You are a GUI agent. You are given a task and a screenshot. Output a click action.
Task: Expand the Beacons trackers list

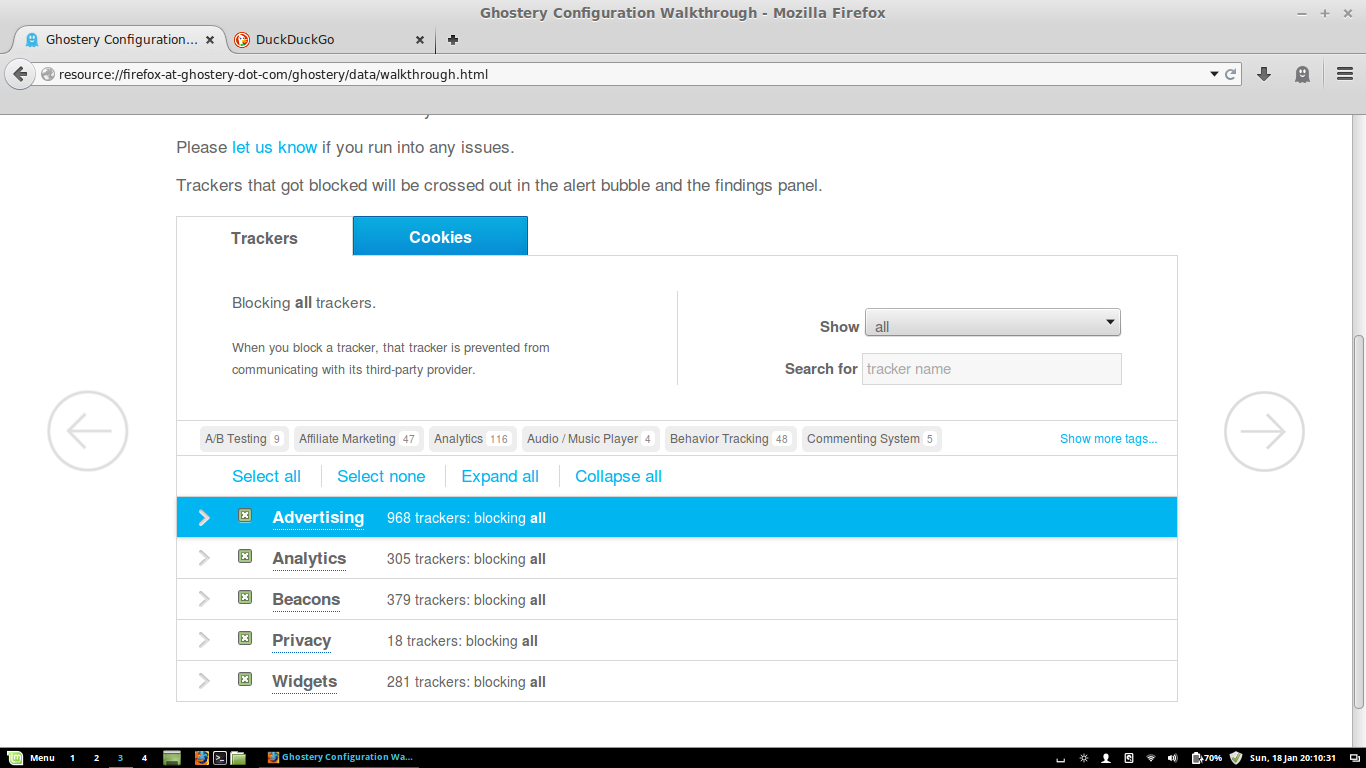203,598
